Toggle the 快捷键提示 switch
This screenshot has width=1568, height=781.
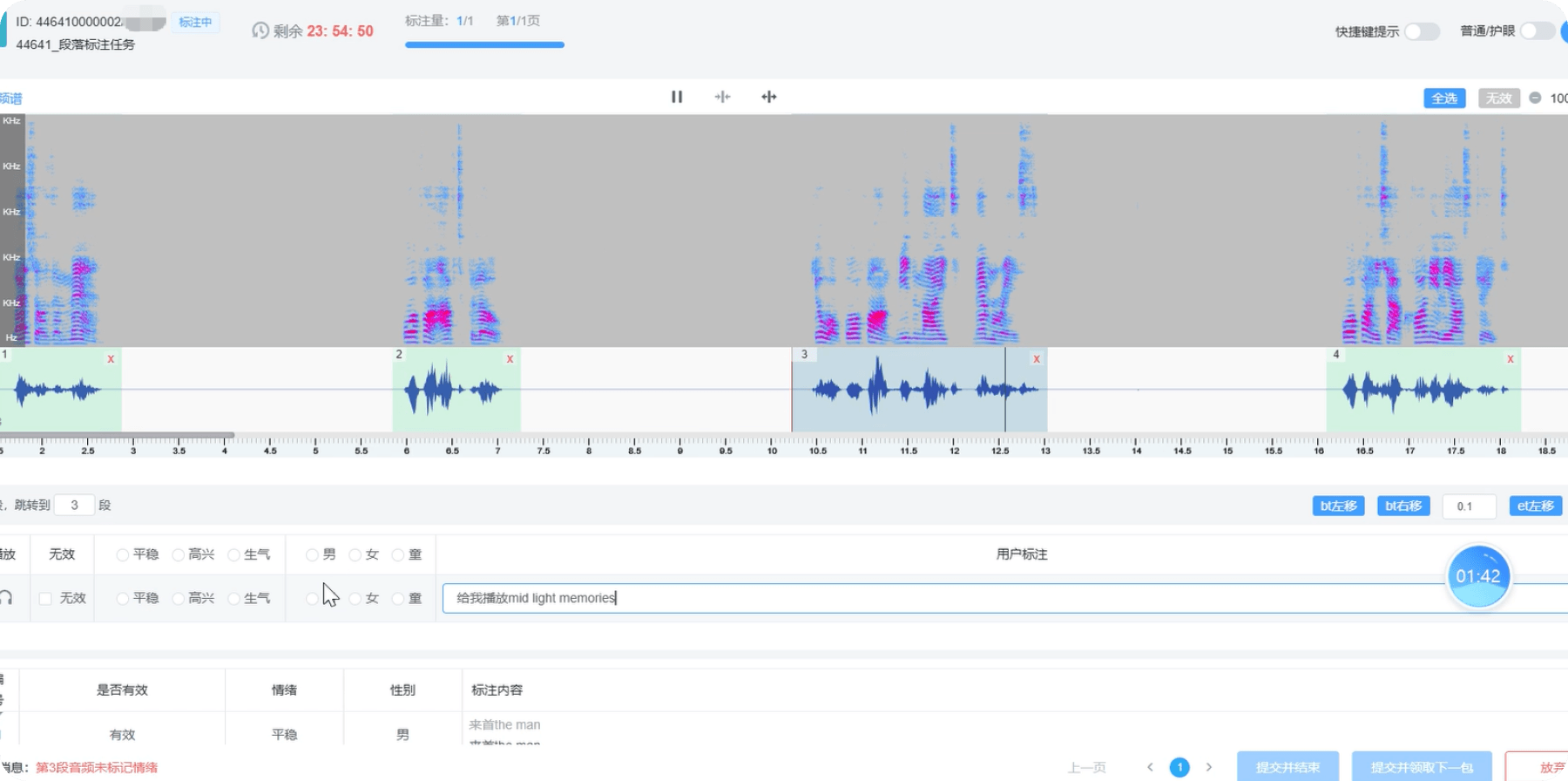(1423, 31)
